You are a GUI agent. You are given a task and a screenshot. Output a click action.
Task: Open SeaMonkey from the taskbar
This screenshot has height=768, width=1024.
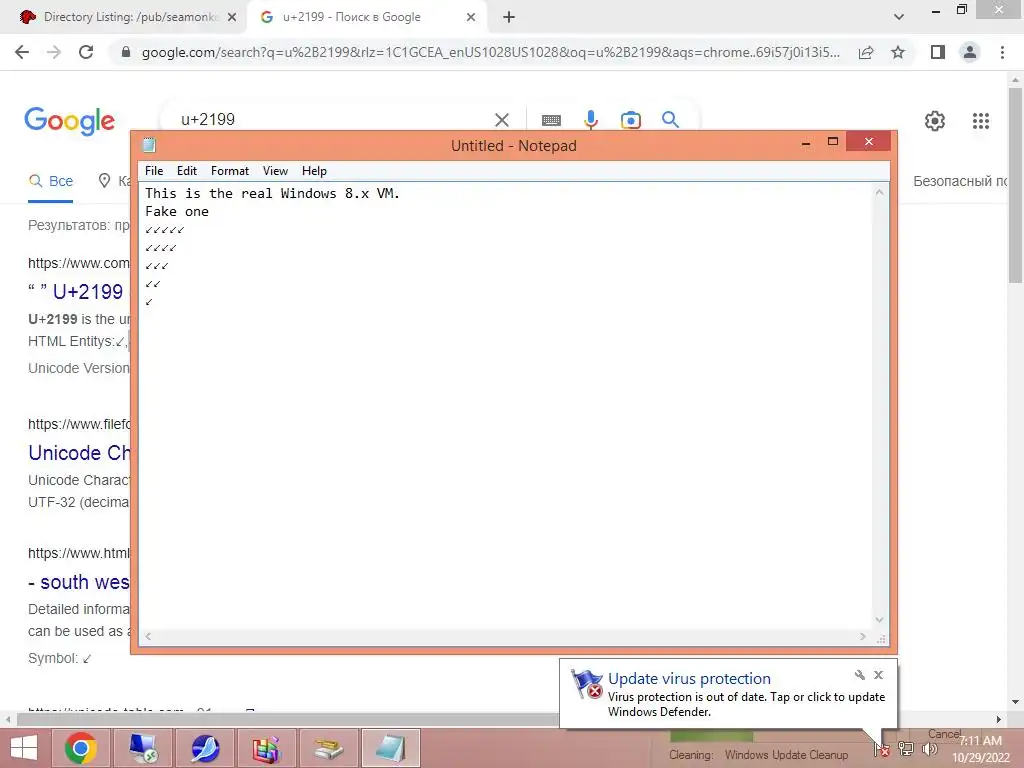coord(205,748)
